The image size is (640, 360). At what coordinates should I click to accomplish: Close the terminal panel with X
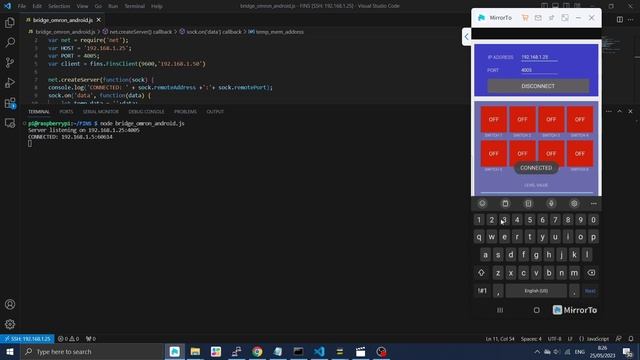(630, 111)
